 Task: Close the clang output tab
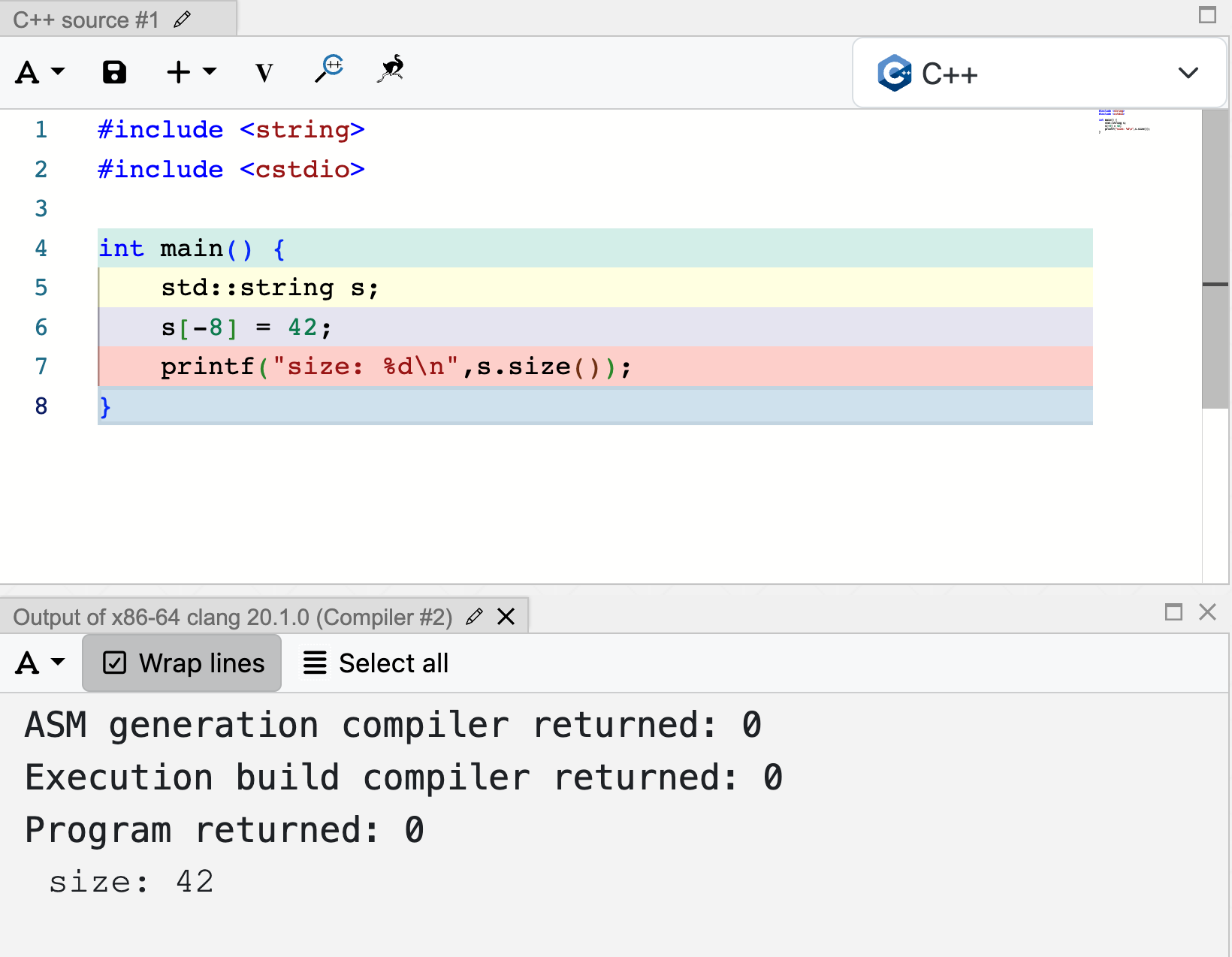506,617
